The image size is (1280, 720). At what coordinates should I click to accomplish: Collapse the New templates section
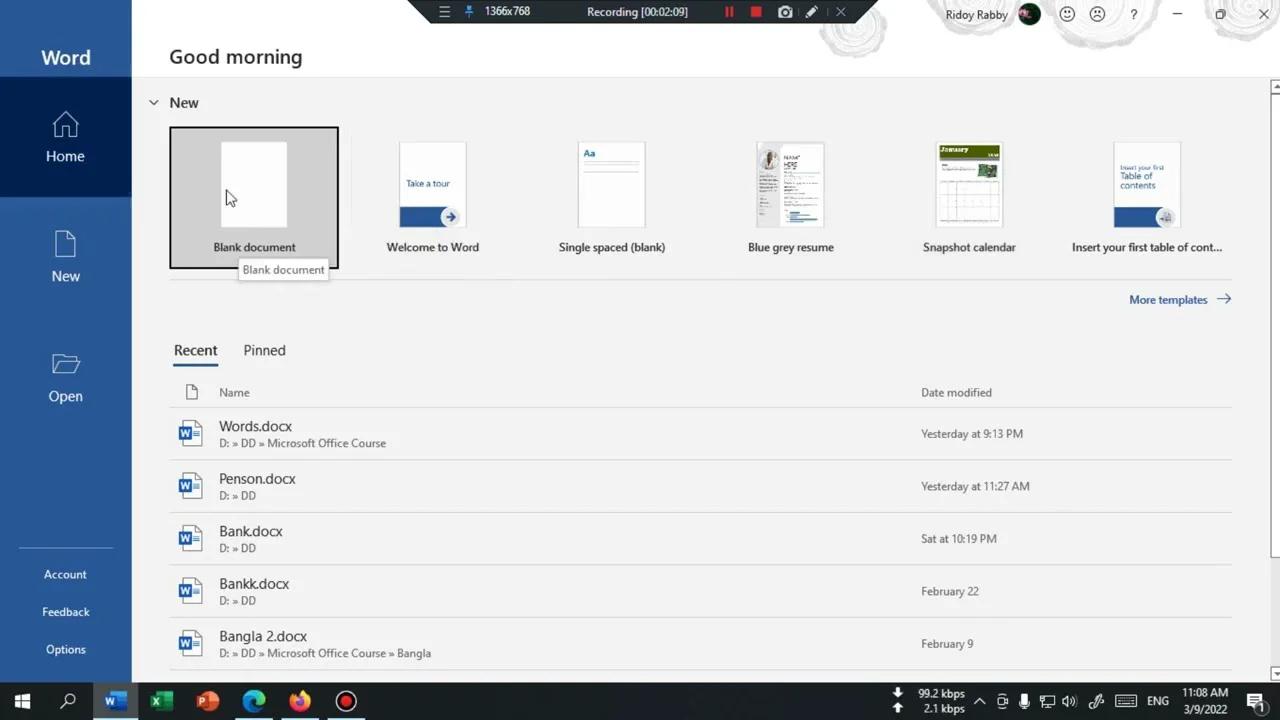tap(154, 102)
